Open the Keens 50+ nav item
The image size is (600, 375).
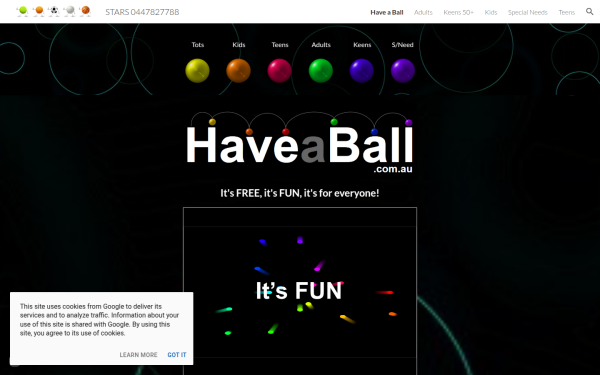pos(458,12)
